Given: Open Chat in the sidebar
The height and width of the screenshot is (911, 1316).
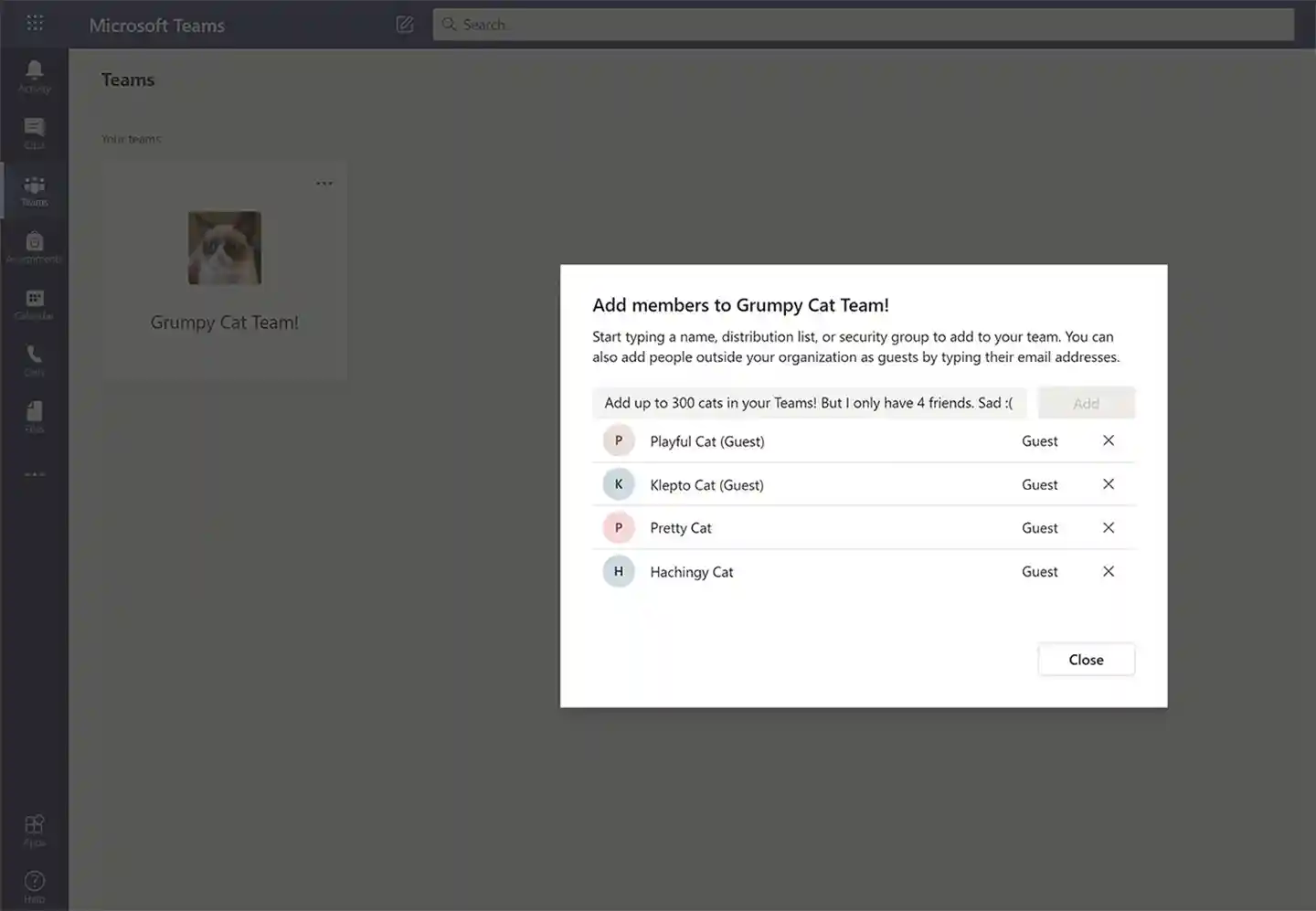Looking at the screenshot, I should click(x=34, y=133).
